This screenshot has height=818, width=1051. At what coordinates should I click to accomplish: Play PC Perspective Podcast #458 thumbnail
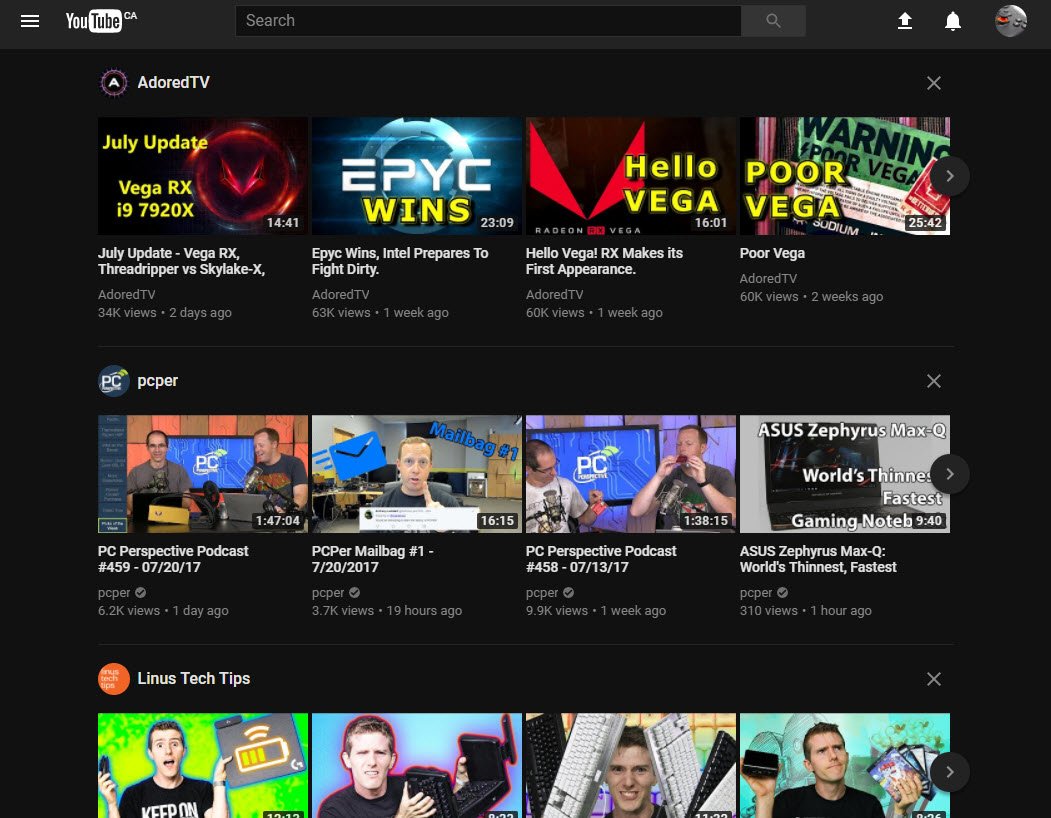click(630, 474)
